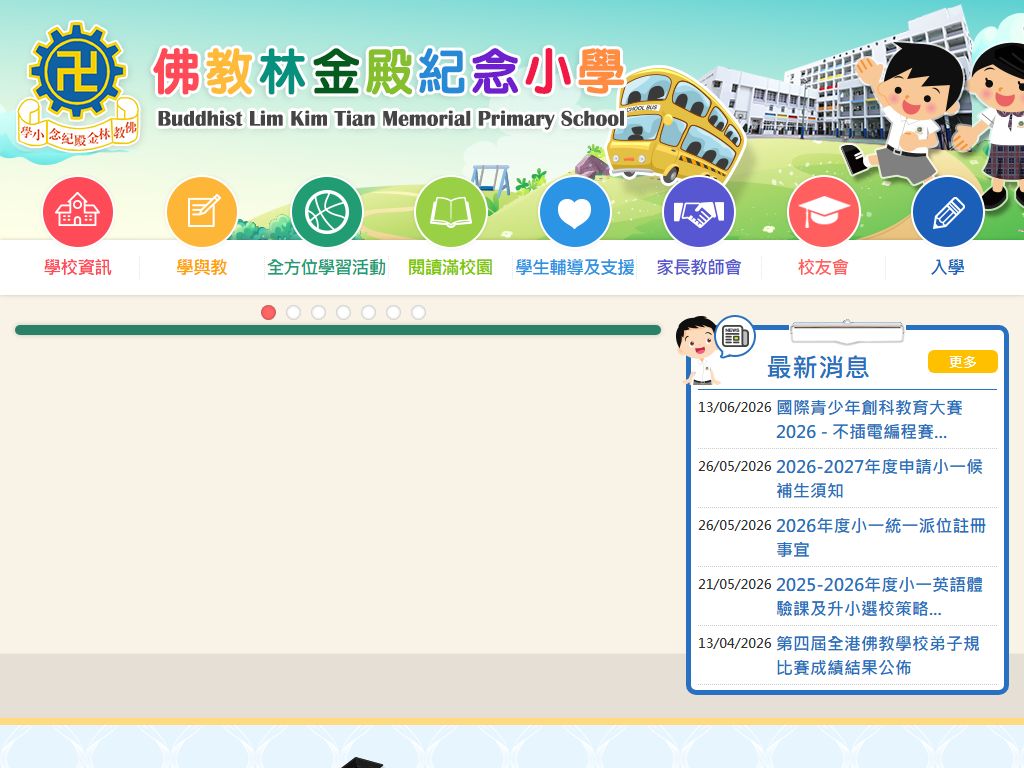This screenshot has height=768, width=1024.
Task: Open news 國際青少年創科教育大賽 2026
Action: pos(869,419)
